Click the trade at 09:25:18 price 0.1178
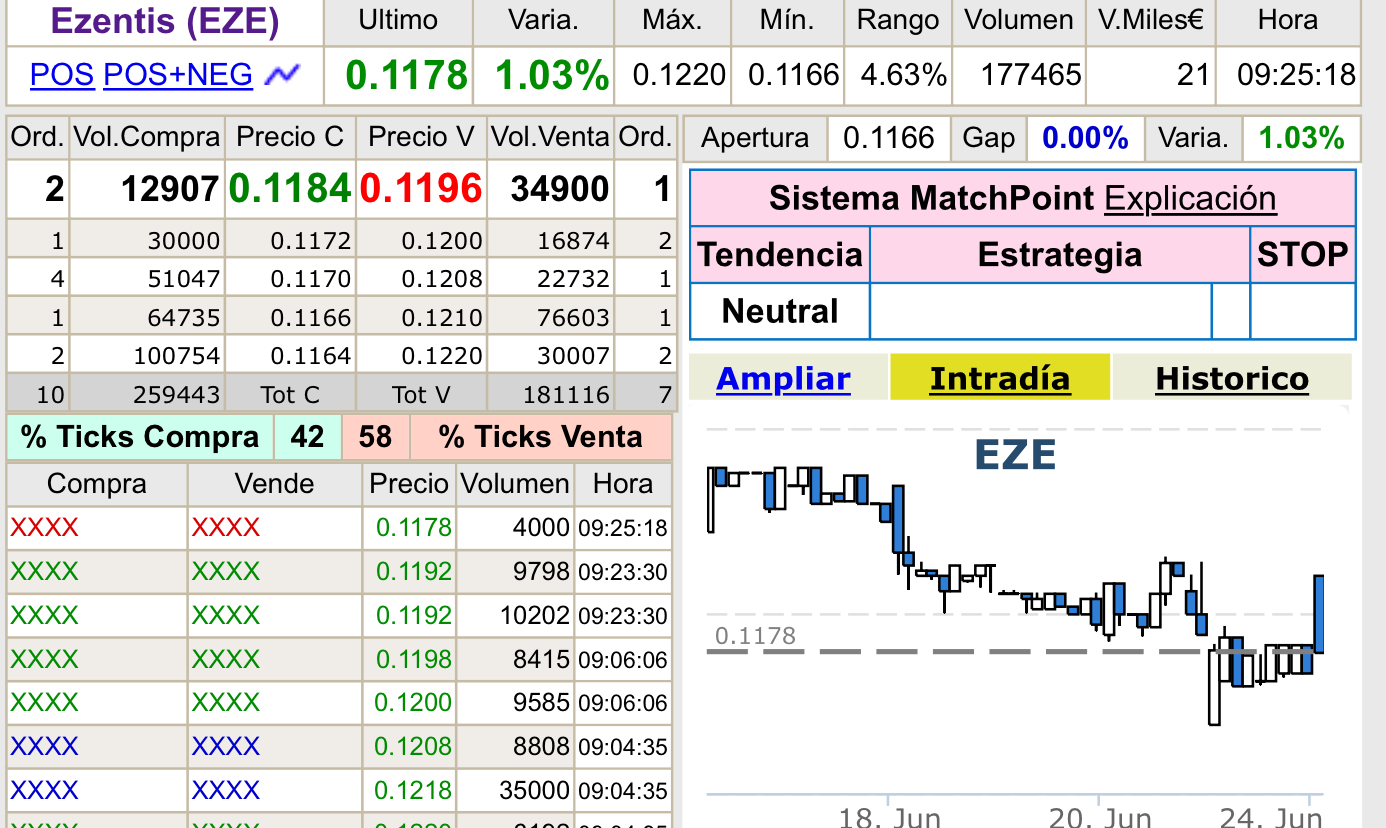Viewport: 1386px width, 828px height. coord(414,527)
